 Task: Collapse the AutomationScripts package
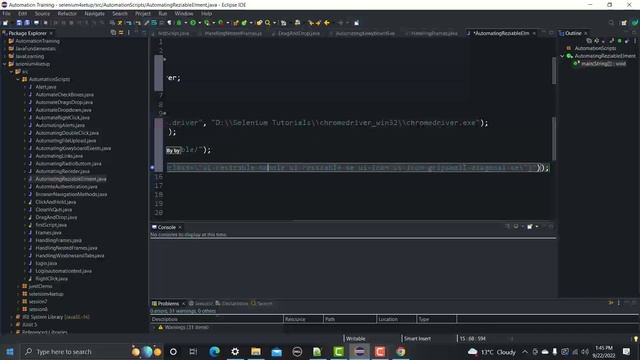(18, 79)
